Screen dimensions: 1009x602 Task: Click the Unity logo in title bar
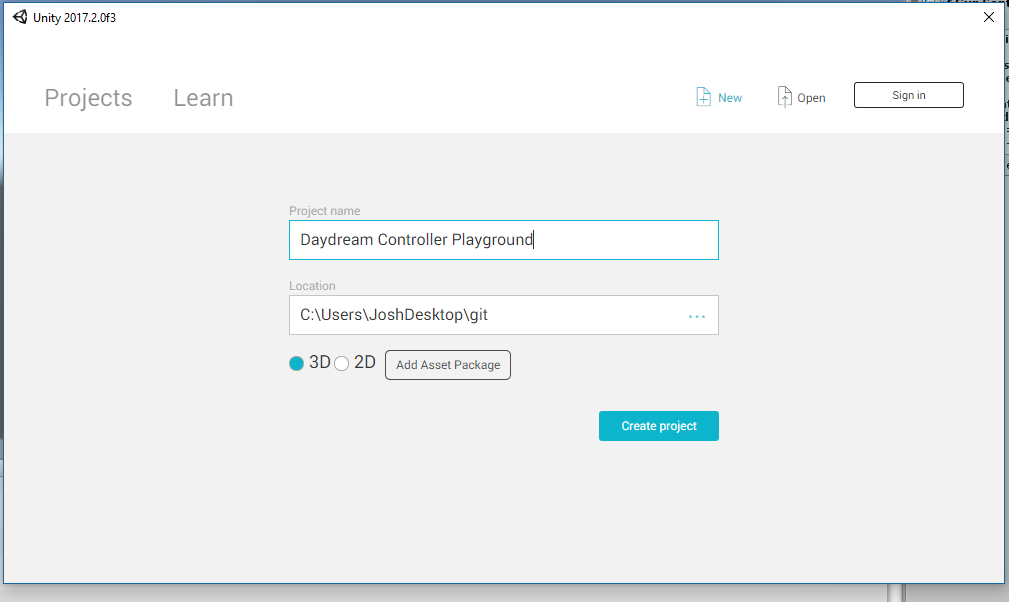(20, 17)
